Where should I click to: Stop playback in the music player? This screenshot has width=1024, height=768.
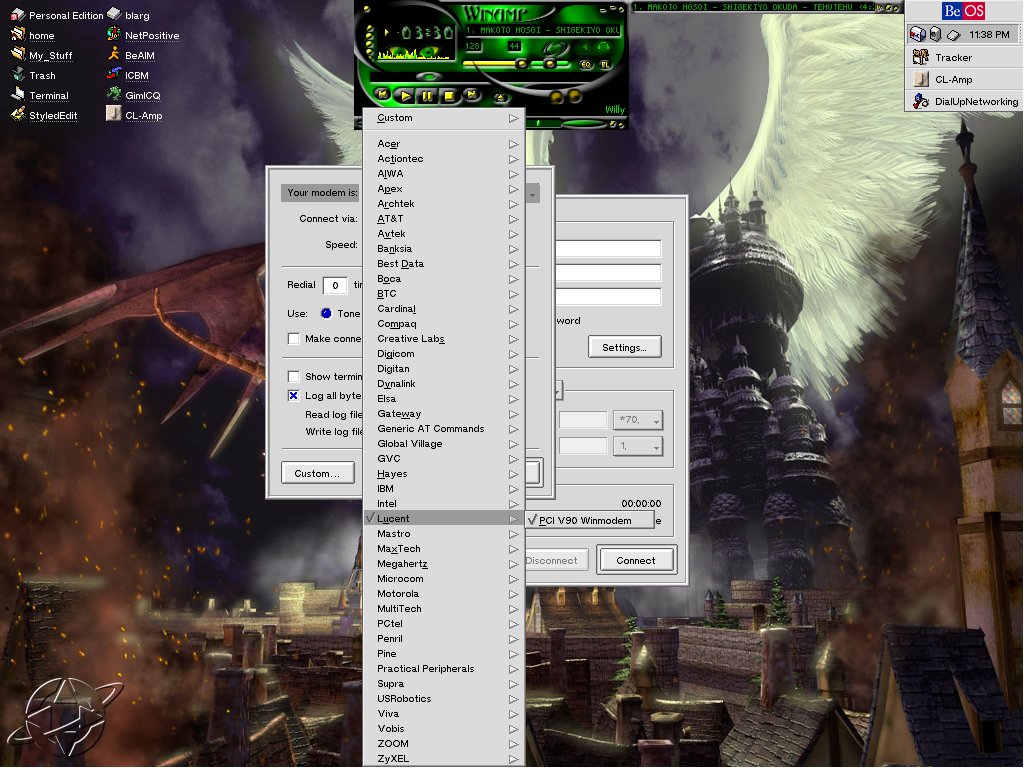click(x=449, y=96)
